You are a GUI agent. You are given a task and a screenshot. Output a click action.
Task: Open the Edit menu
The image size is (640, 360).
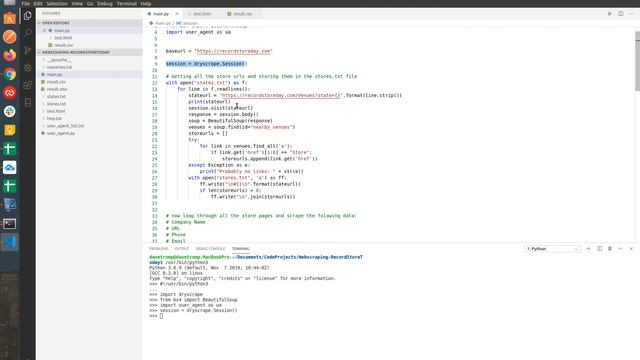[x=38, y=3]
